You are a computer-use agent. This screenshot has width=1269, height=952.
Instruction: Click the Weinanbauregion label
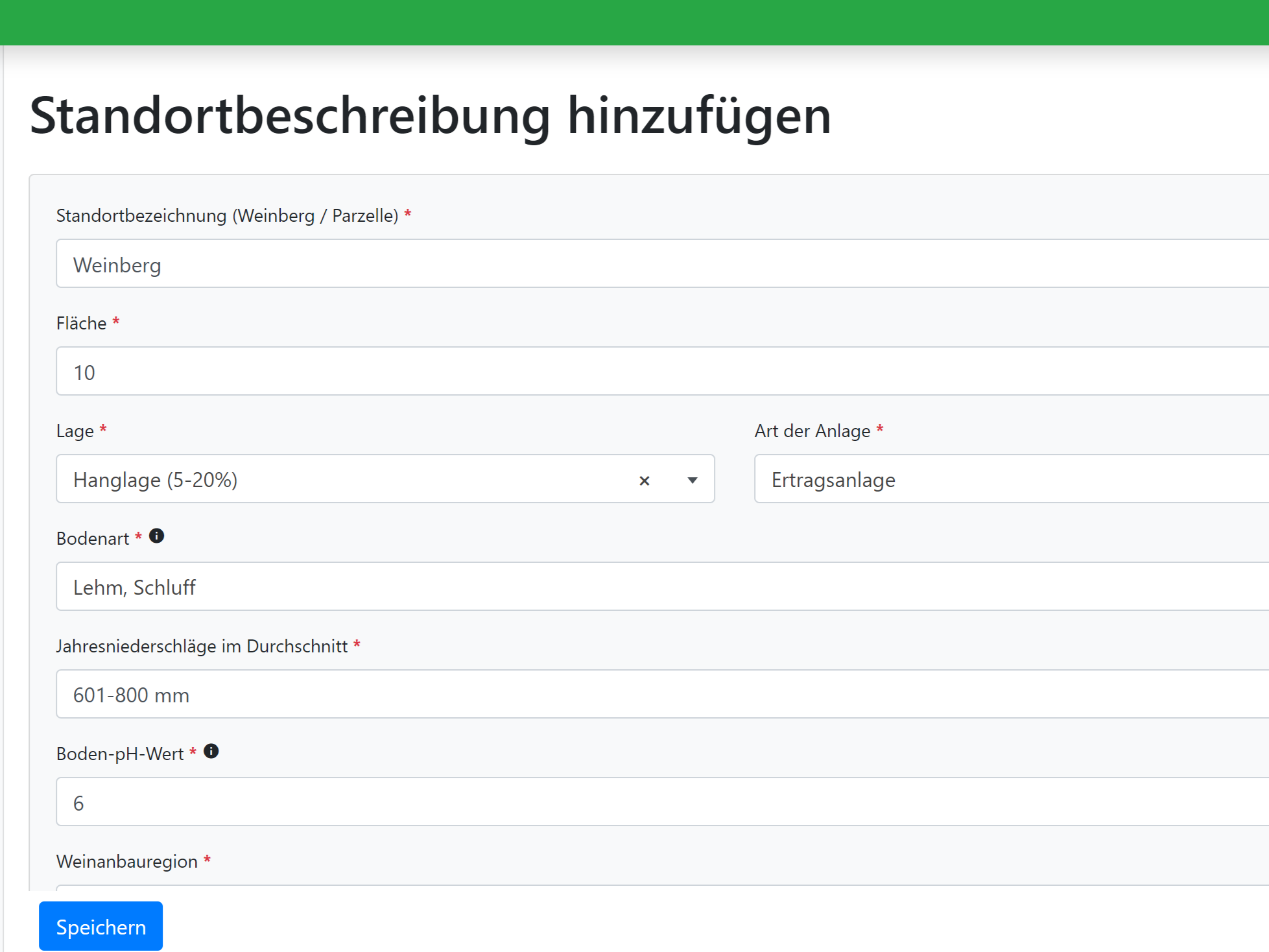pos(127,861)
